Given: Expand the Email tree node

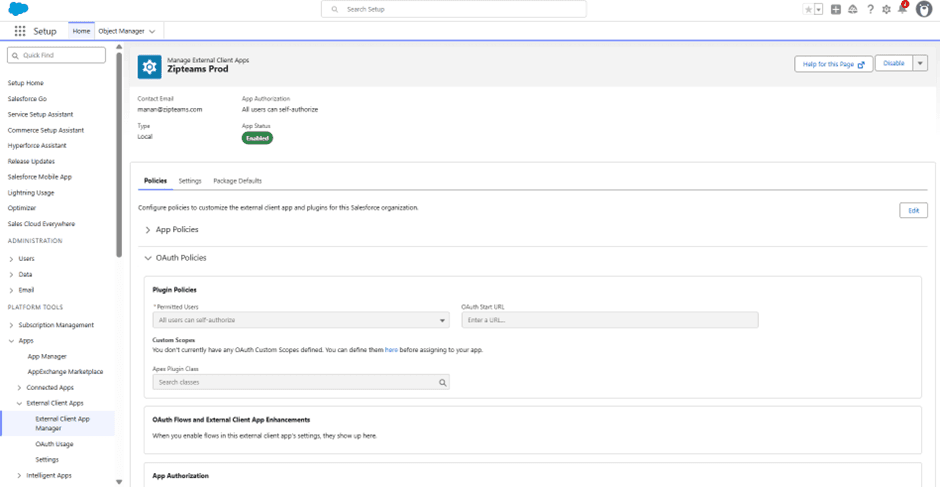Looking at the screenshot, I should [11, 290].
